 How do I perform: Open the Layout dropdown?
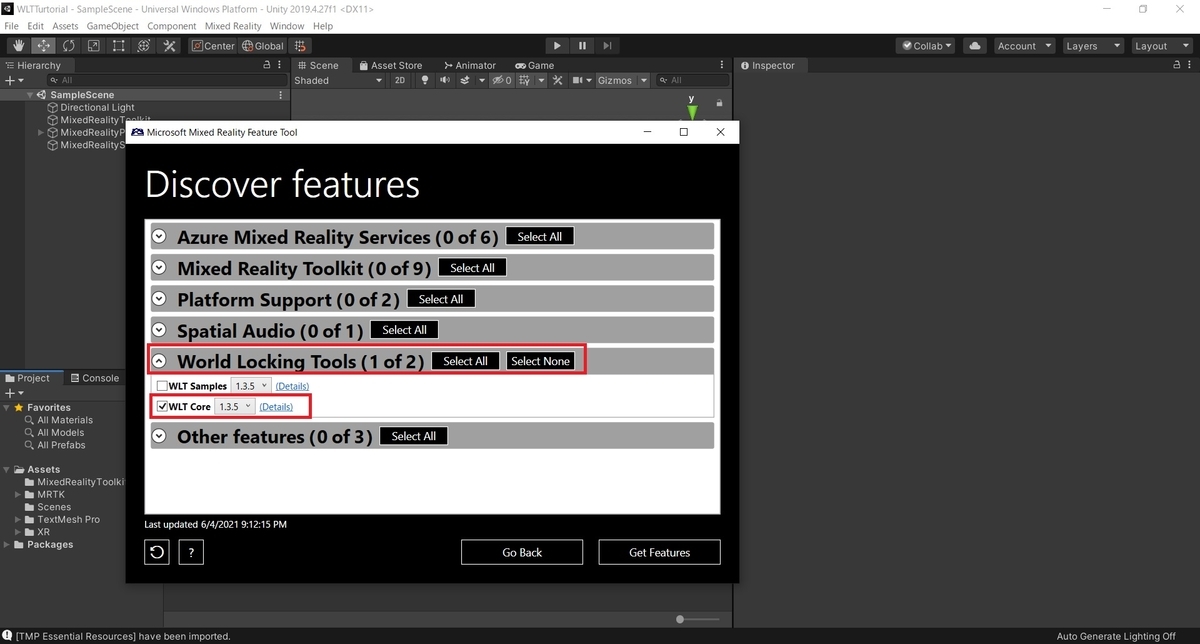click(1160, 46)
